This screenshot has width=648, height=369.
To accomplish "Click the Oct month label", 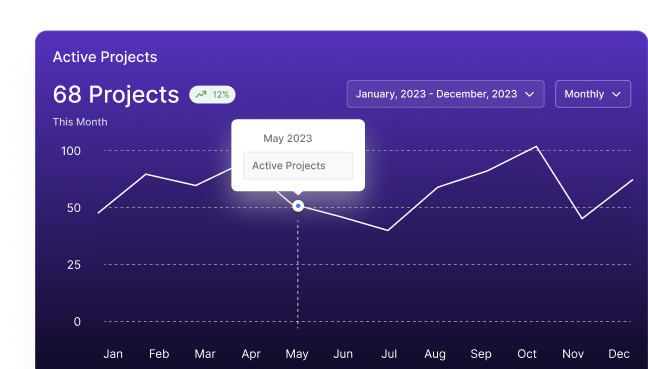I will point(527,354).
